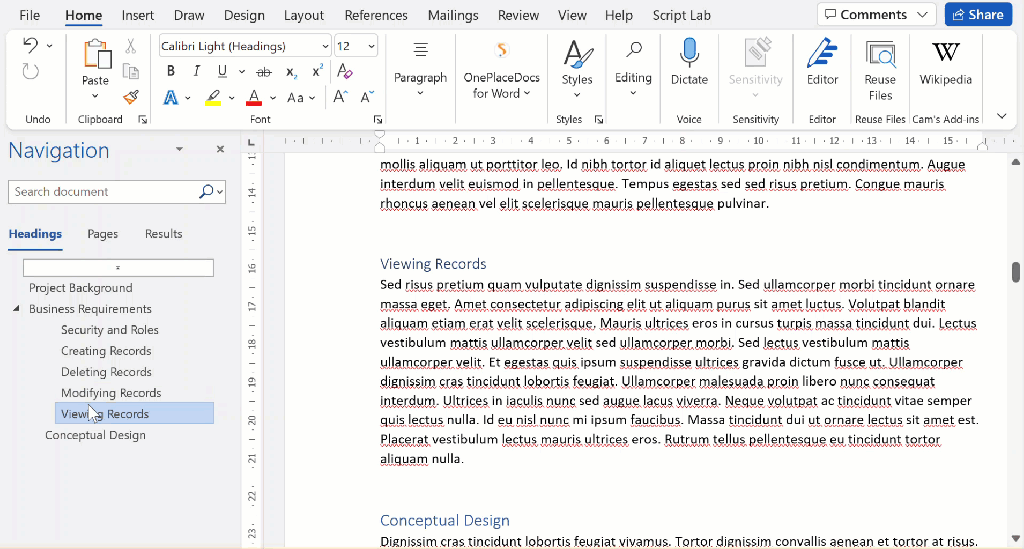The image size is (1024, 549).
Task: Open the Wikipedia add-in
Action: (x=945, y=60)
